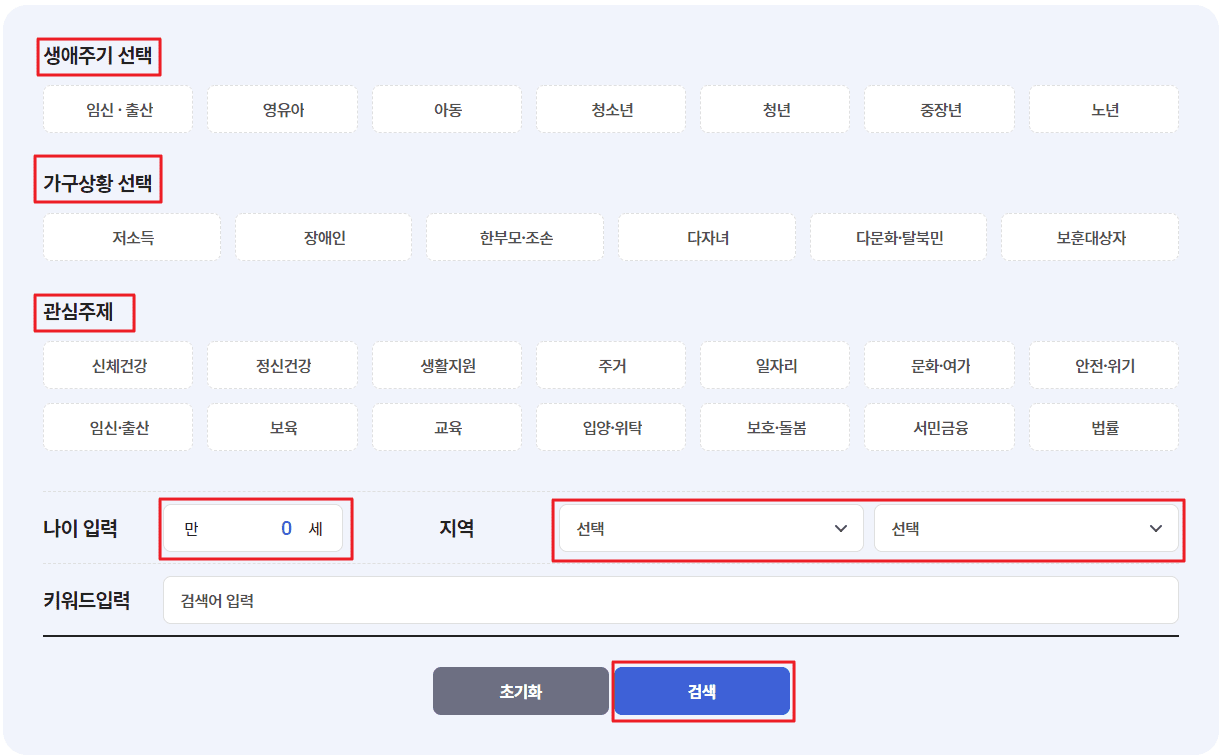Select the 청소년 life stage filter
This screenshot has height=755, width=1222.
coord(611,109)
